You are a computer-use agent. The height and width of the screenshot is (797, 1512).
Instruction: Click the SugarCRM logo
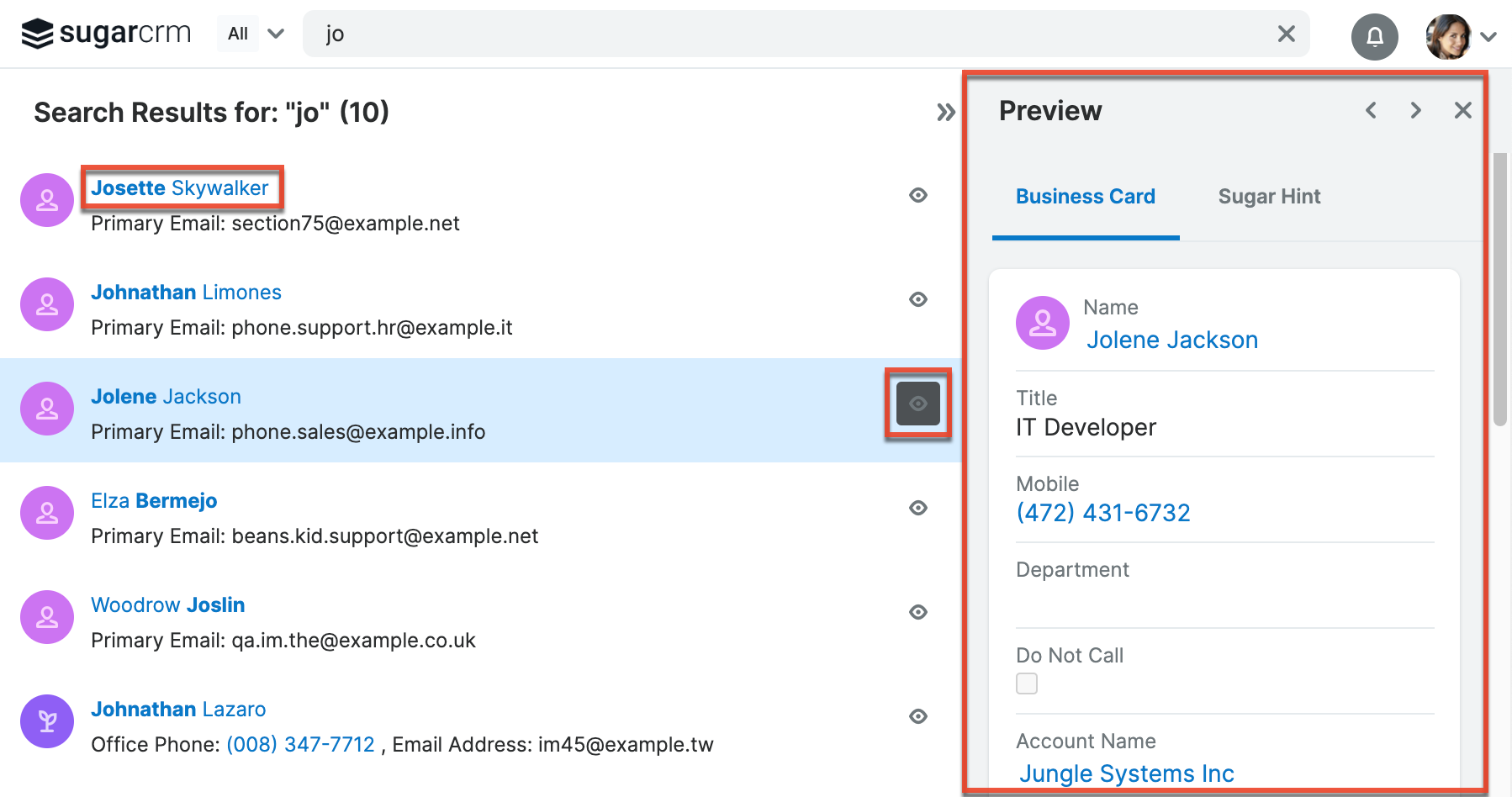(x=105, y=33)
